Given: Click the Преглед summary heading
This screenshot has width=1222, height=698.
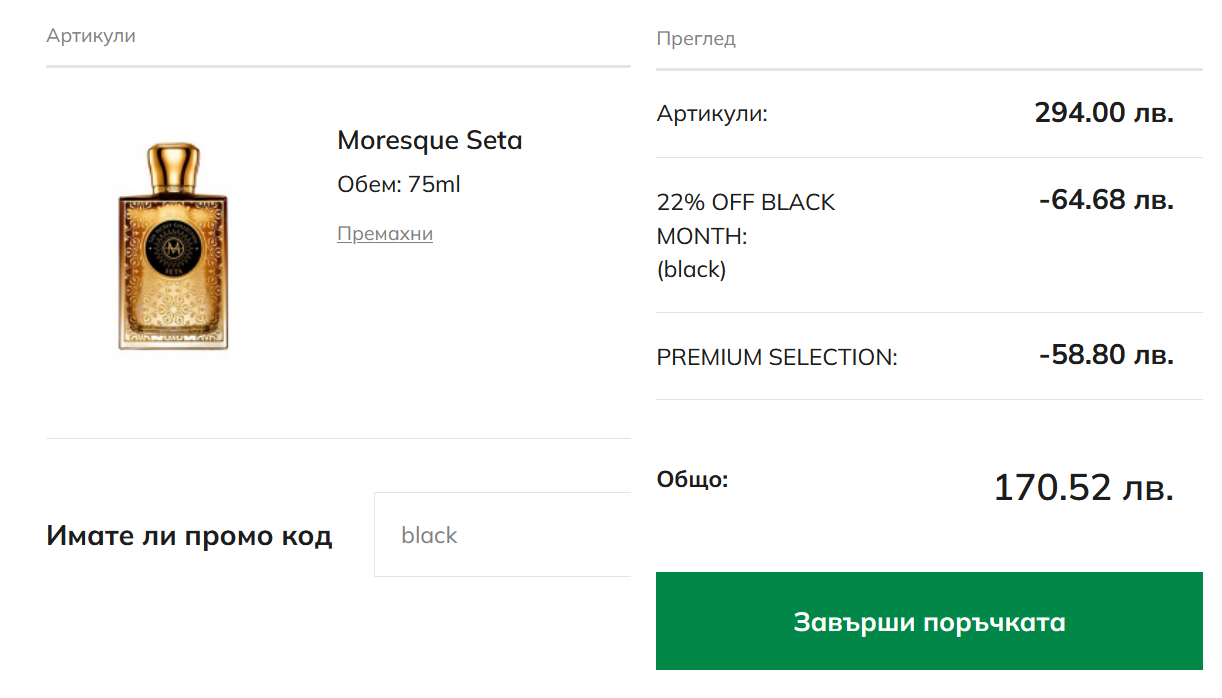Looking at the screenshot, I should [696, 39].
